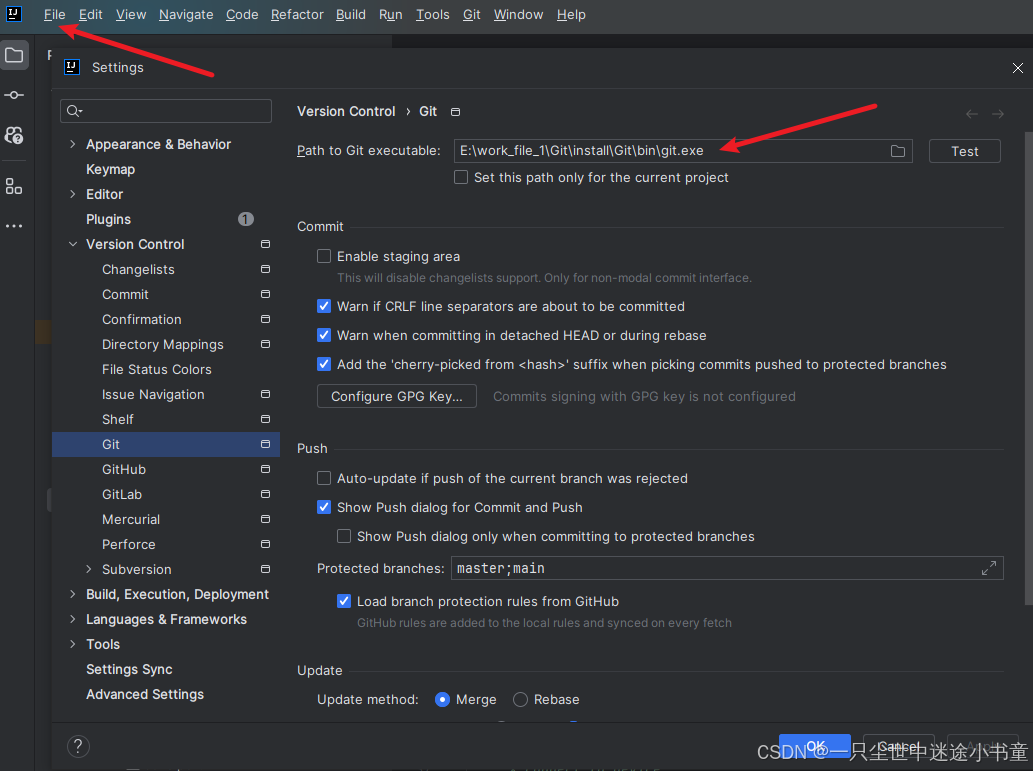Open the Edit menu

point(91,14)
